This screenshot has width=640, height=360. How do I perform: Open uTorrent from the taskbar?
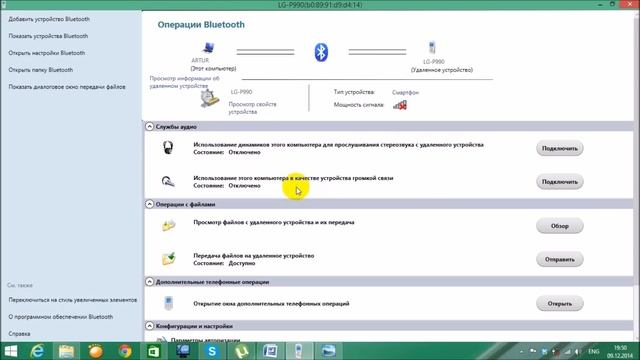(x=241, y=351)
